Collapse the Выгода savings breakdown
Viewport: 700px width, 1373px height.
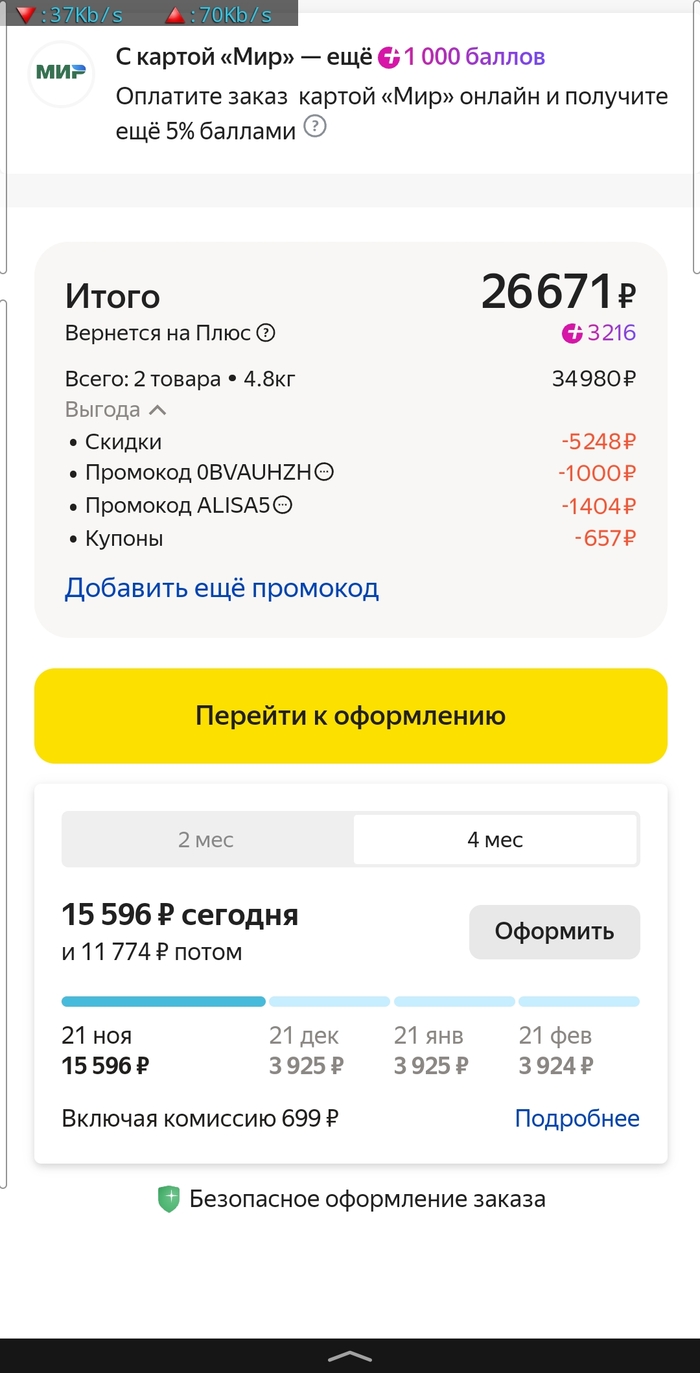tap(157, 410)
